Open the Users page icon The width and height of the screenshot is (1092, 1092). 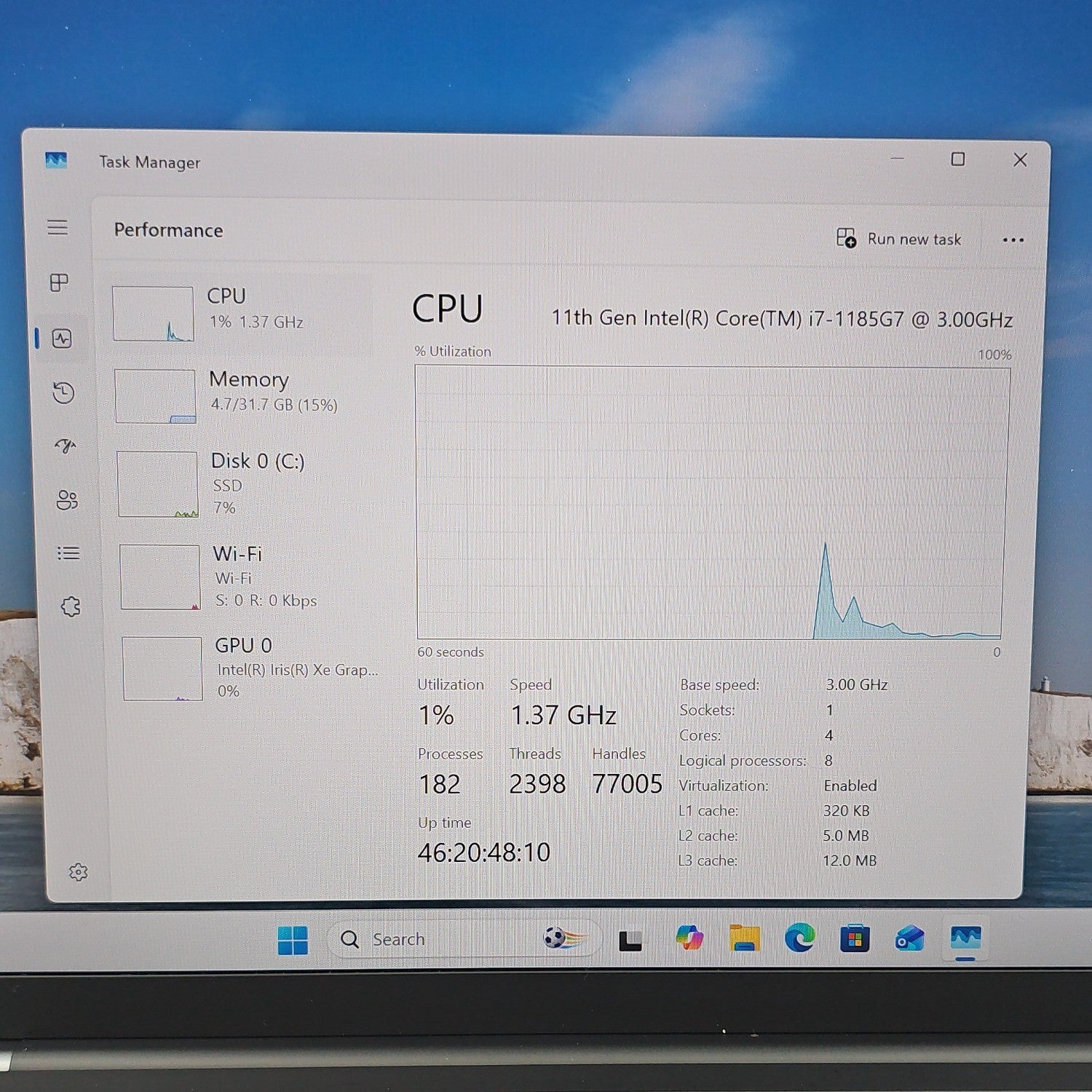click(x=67, y=499)
